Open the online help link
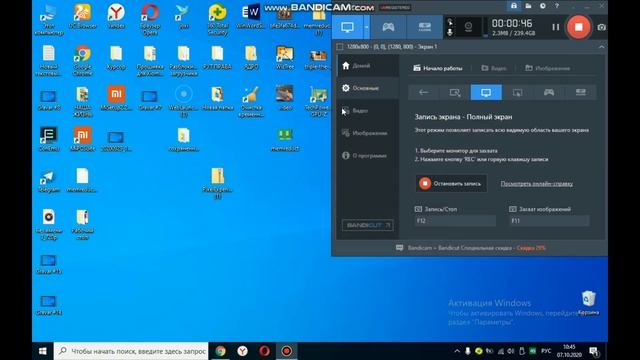This screenshot has width=640, height=360. click(x=537, y=184)
